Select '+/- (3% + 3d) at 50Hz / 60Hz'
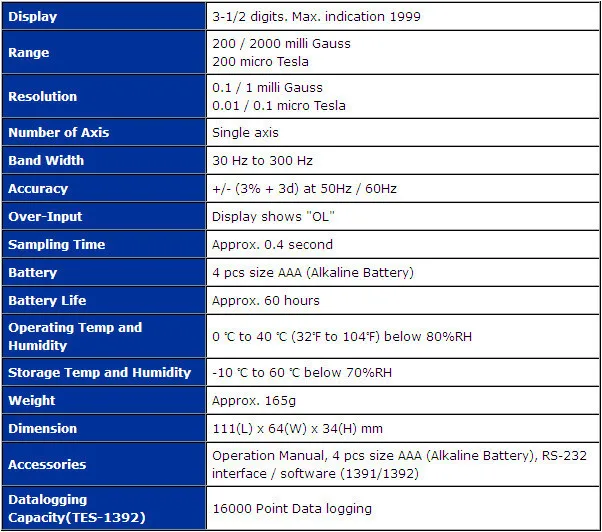Screen dimensions: 602x532 pos(304,188)
